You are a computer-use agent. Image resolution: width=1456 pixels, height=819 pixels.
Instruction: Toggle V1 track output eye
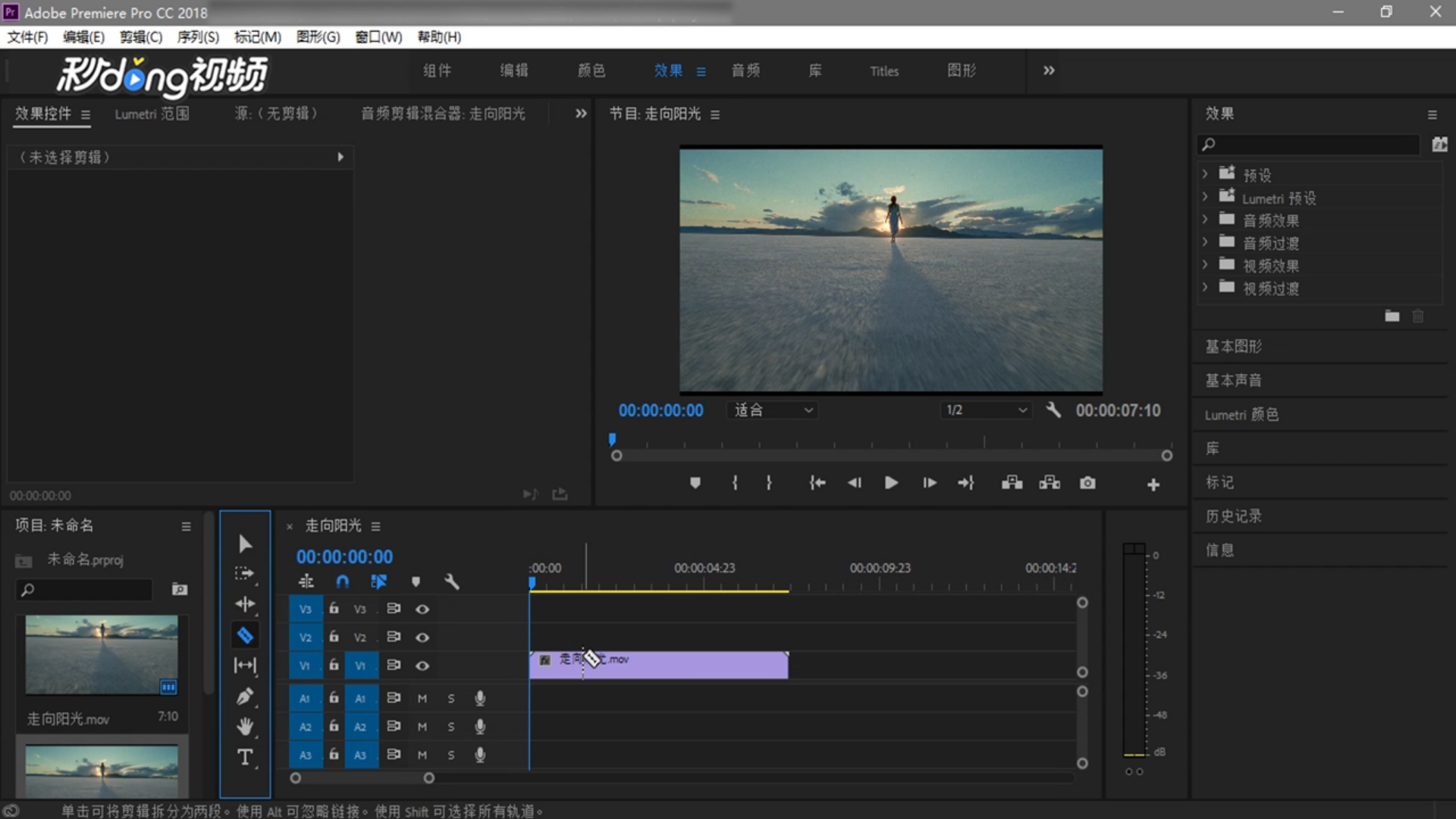(x=422, y=666)
